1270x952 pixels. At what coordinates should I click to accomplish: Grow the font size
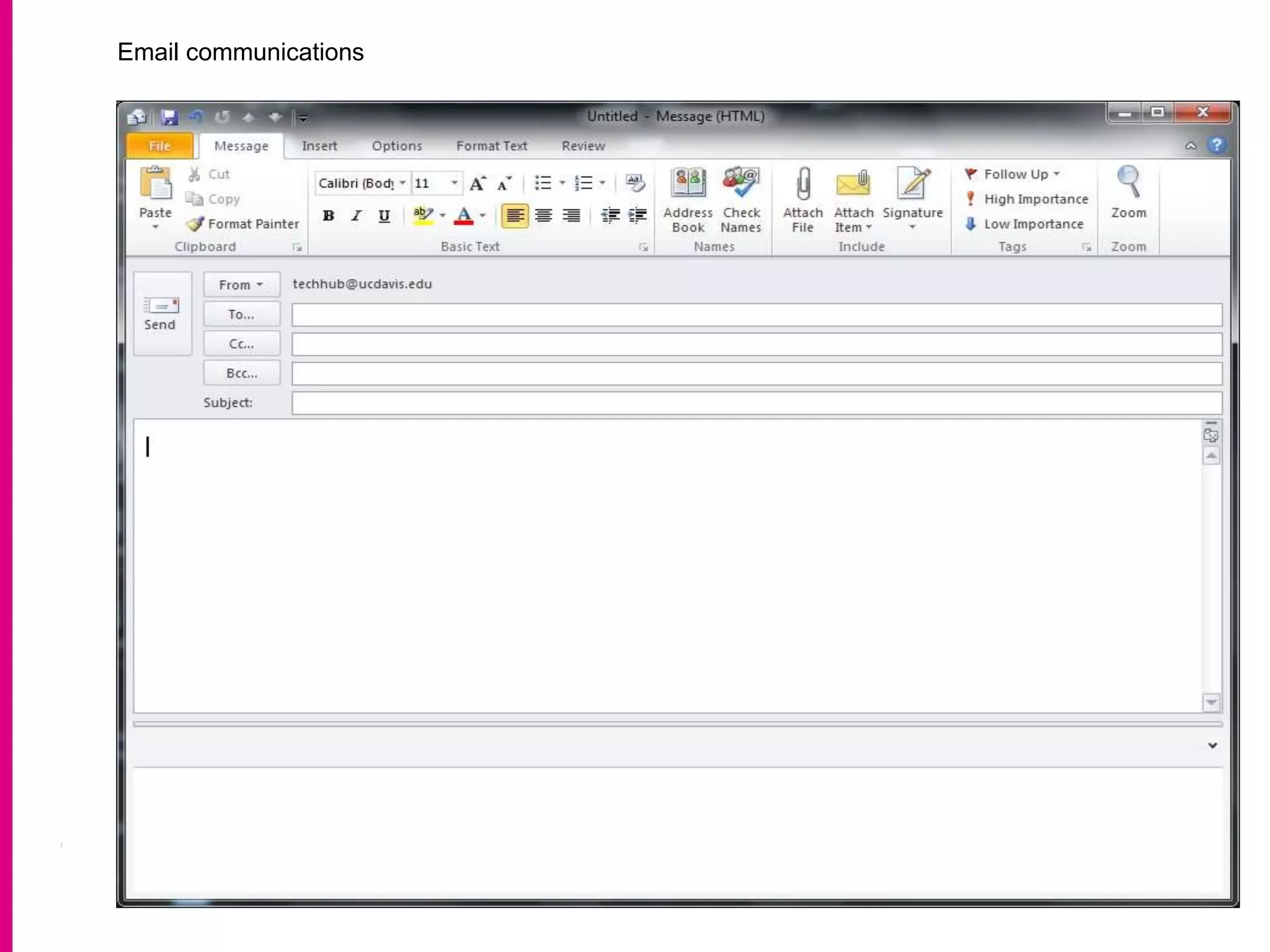pos(477,183)
